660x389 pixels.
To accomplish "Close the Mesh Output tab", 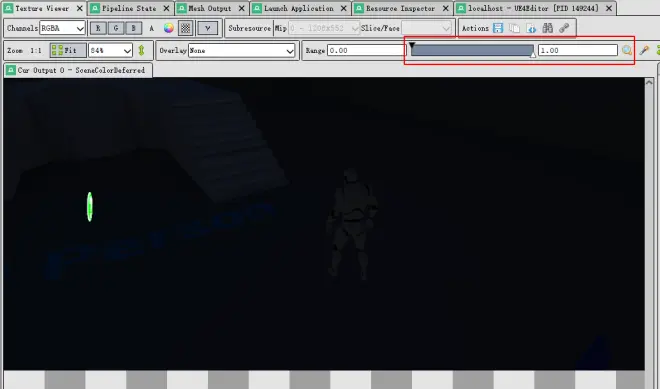I will (x=242, y=8).
